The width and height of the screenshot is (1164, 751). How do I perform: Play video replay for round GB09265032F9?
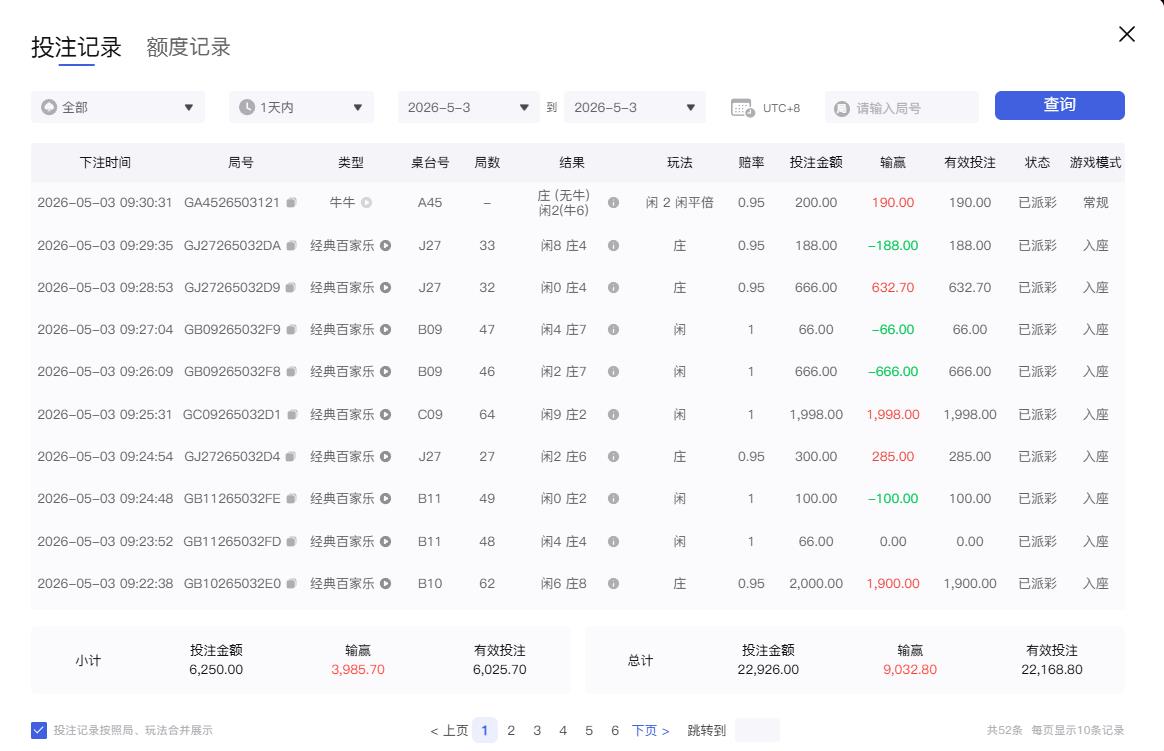coord(385,329)
